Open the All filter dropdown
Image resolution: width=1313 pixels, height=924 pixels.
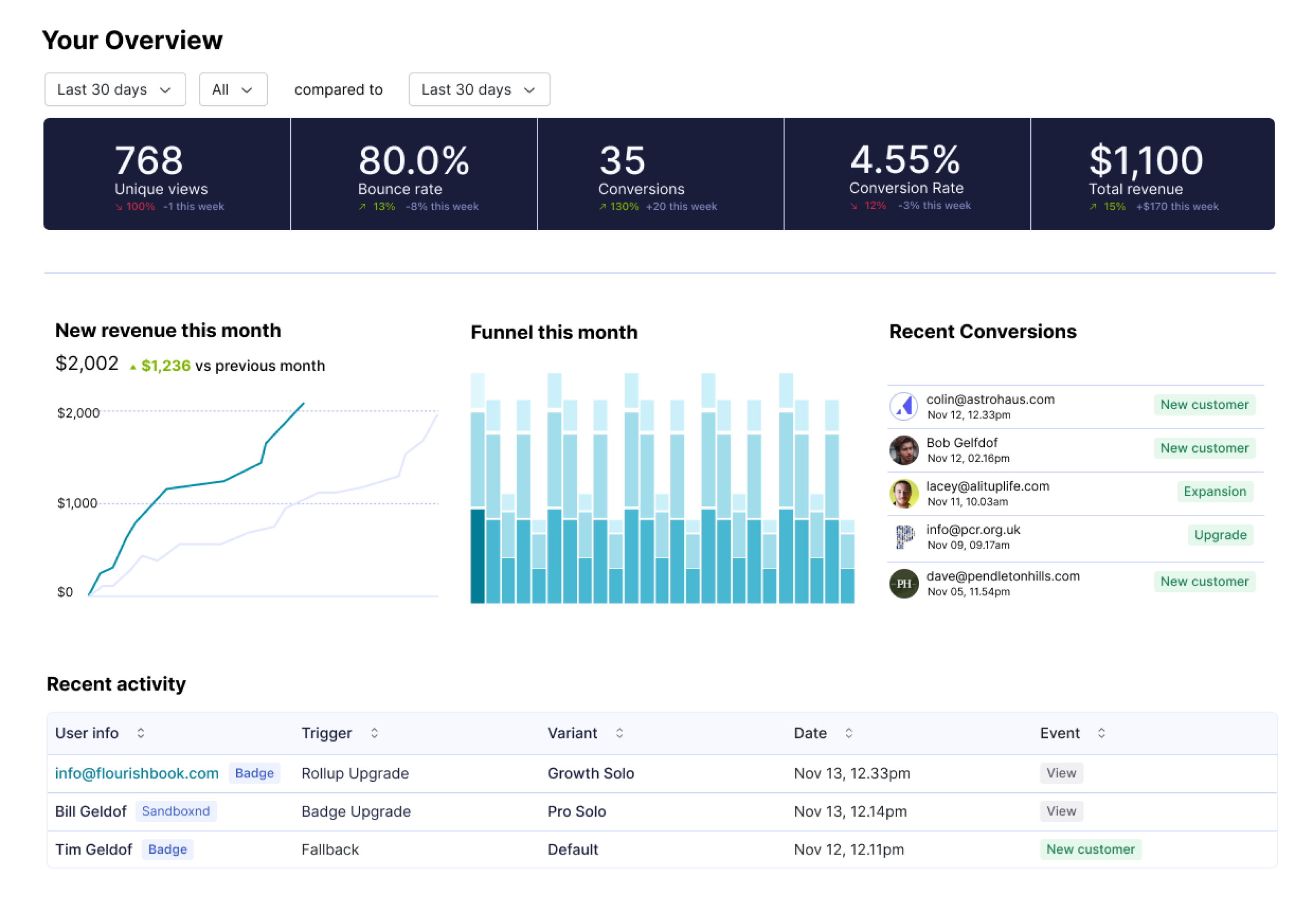233,90
